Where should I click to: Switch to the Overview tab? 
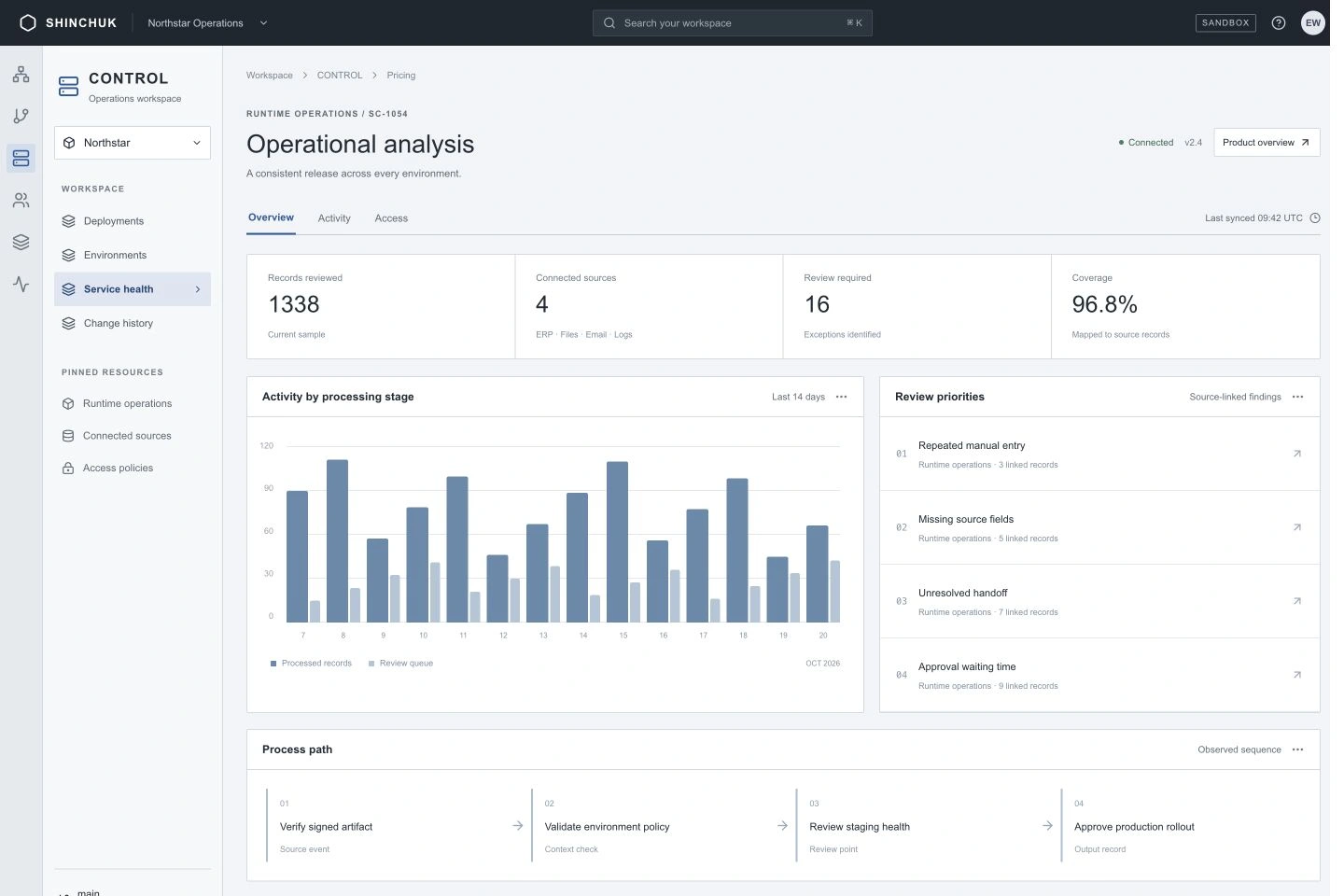[x=271, y=217]
